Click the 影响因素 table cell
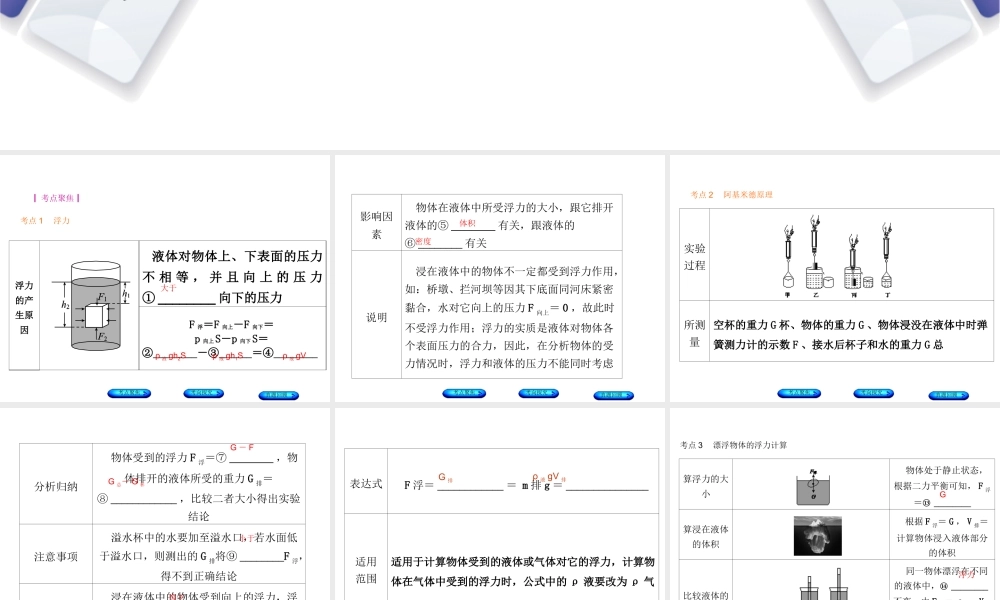 point(376,225)
